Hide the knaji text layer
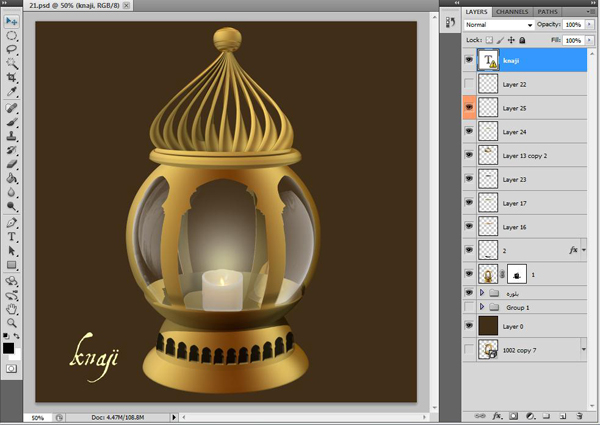Screen dimensions: 600x425 (471, 60)
